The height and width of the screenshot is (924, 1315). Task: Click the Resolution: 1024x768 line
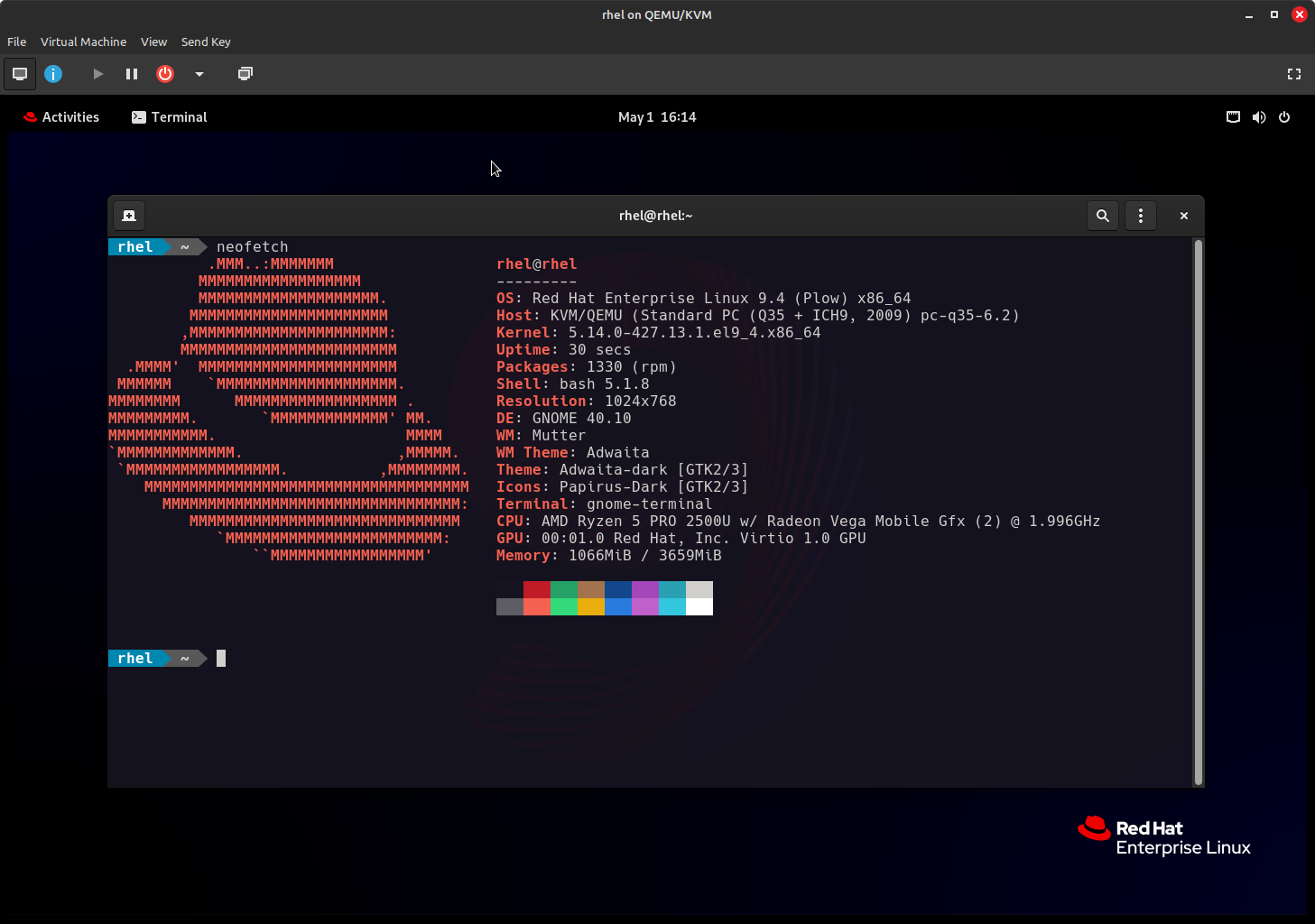(x=587, y=402)
